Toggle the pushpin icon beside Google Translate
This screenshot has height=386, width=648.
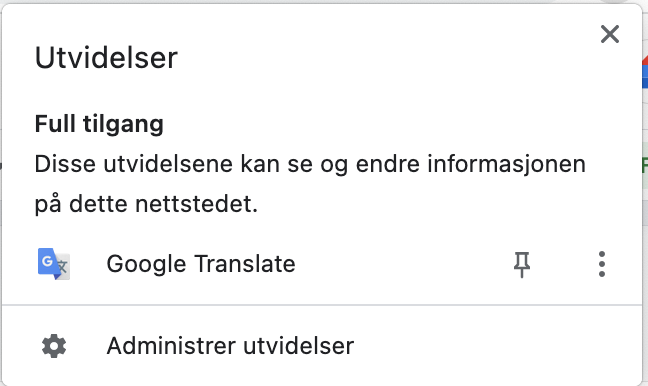522,264
